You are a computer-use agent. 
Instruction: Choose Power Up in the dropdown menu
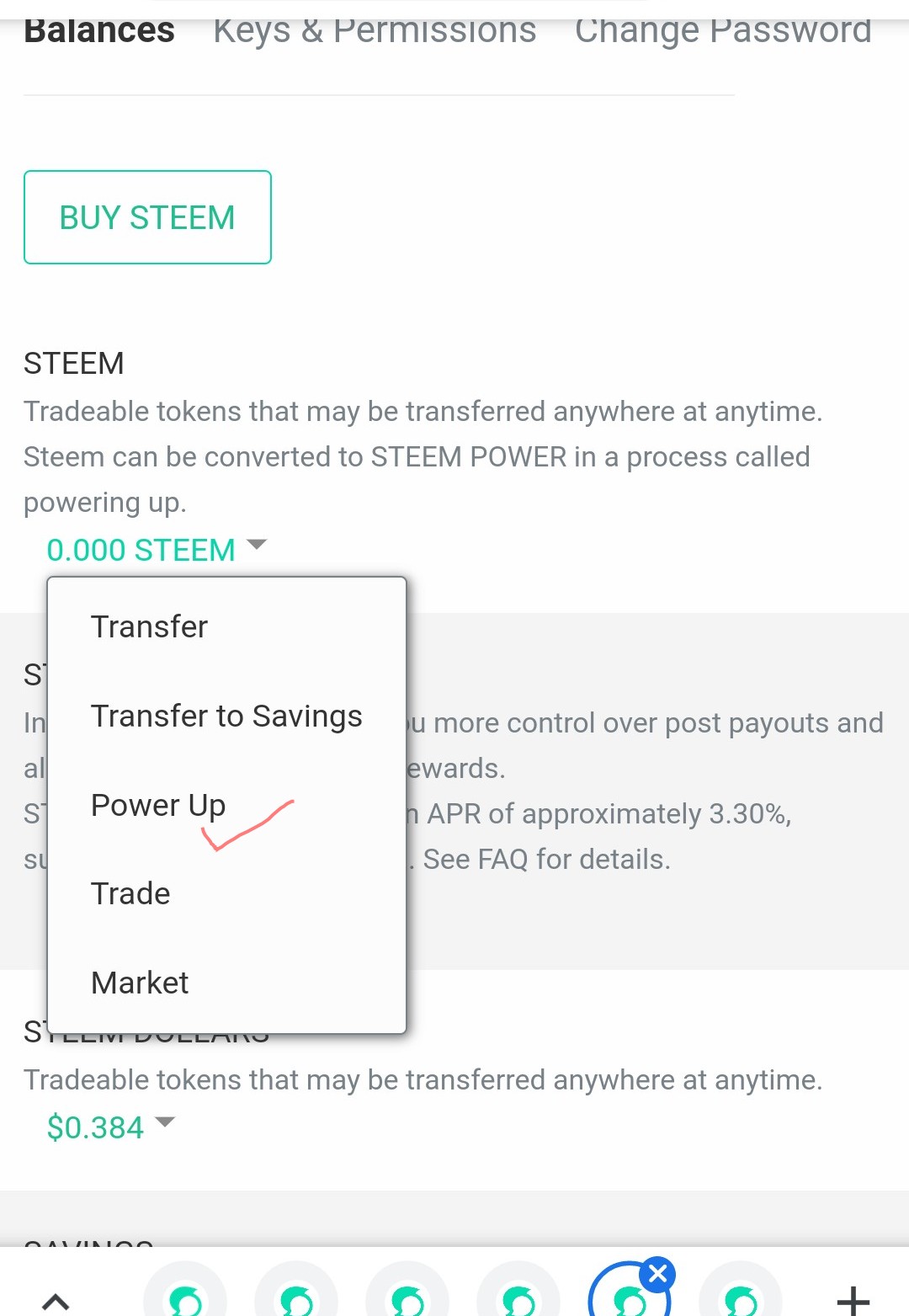coord(158,805)
